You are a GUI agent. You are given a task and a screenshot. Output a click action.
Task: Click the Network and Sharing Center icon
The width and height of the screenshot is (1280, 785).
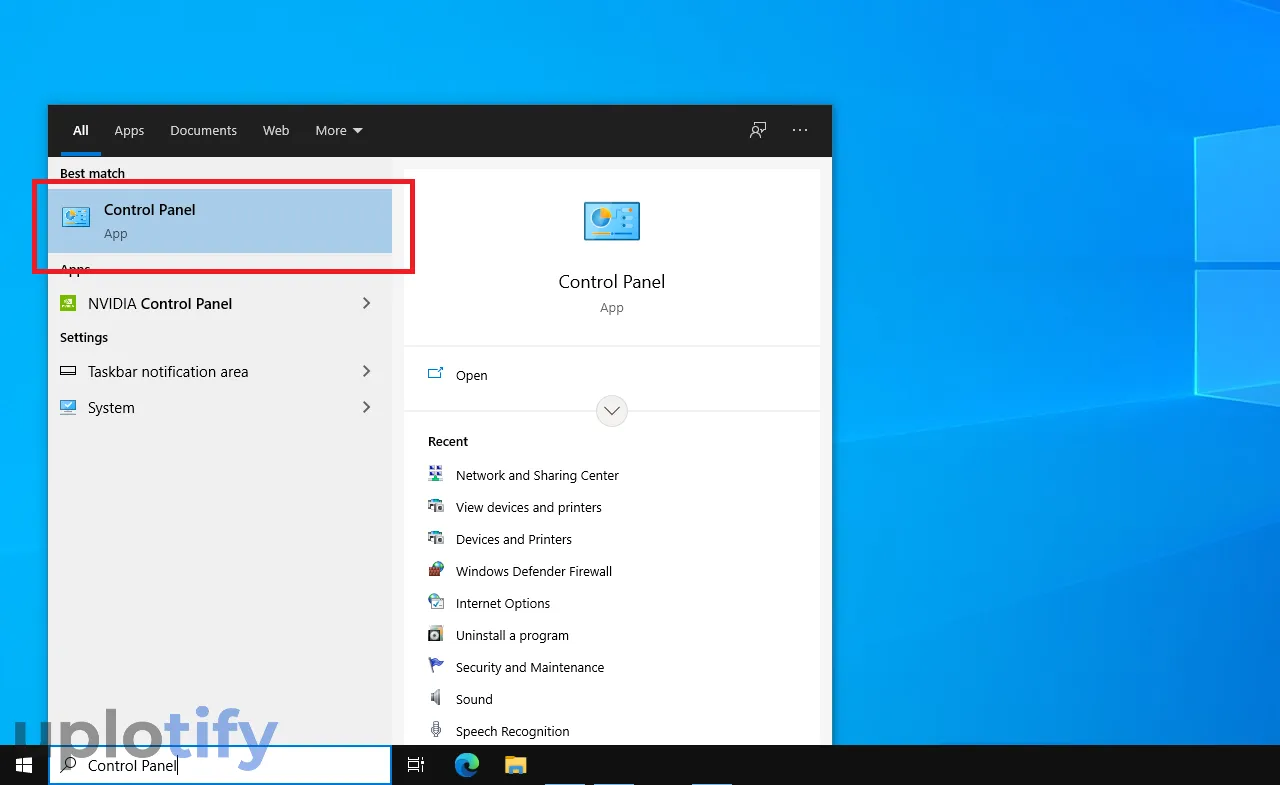[436, 474]
